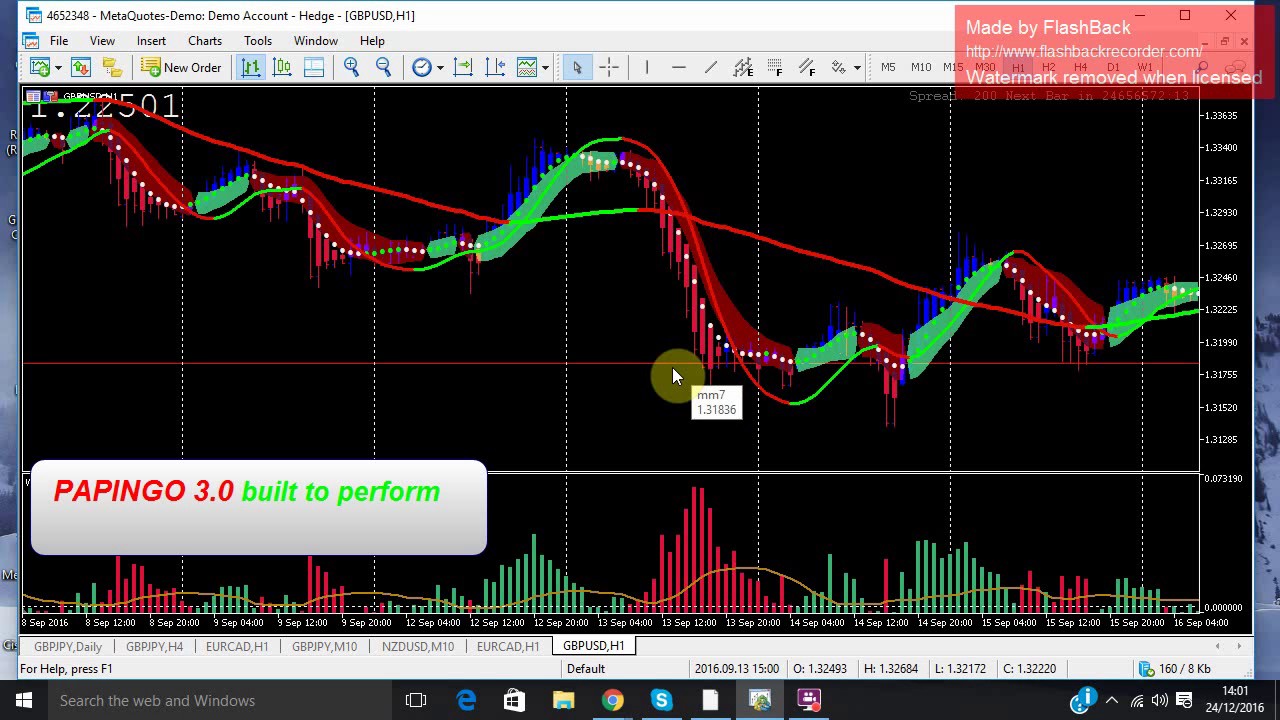Image resolution: width=1280 pixels, height=720 pixels.
Task: Open the notifications action center
Action: [x=1183, y=701]
